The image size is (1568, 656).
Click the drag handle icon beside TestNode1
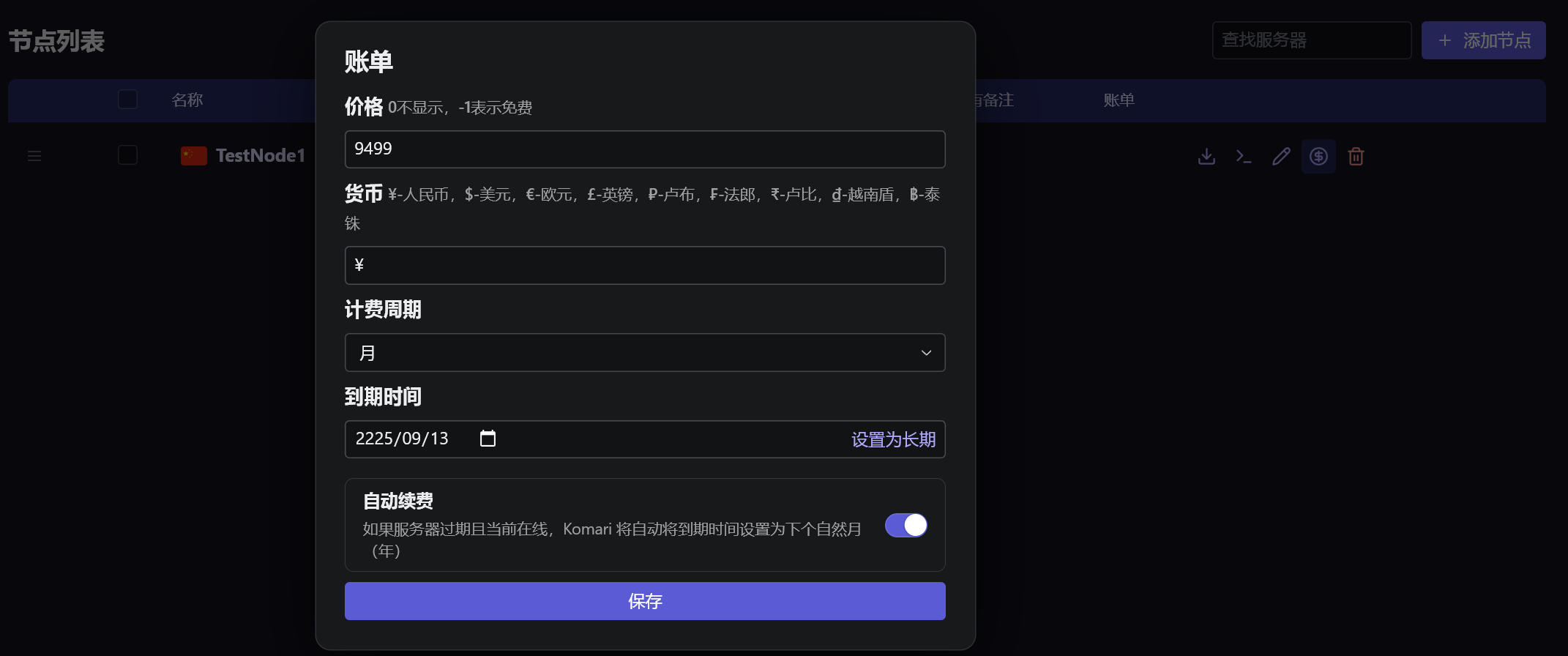34,156
